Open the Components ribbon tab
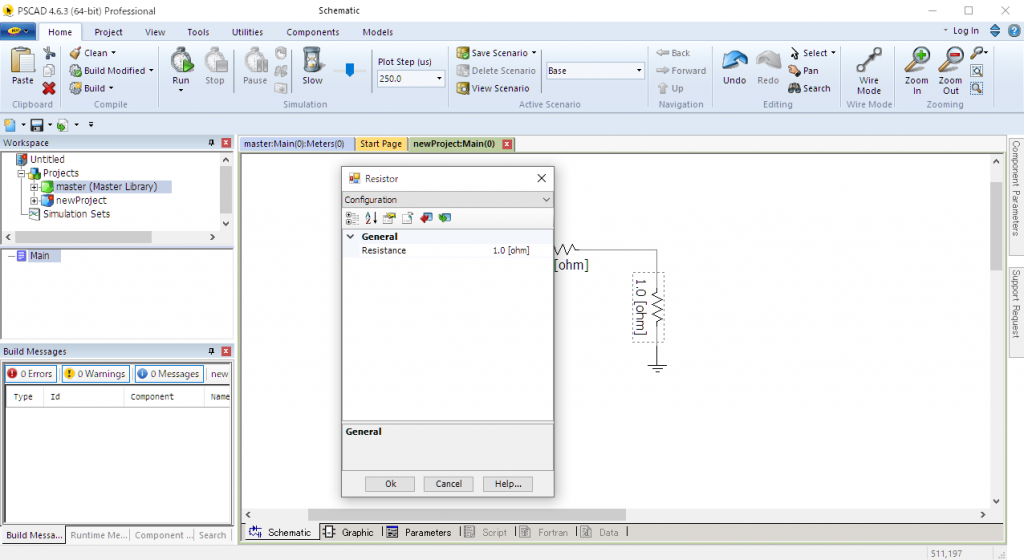Viewport: 1024px width, 560px height. (312, 32)
